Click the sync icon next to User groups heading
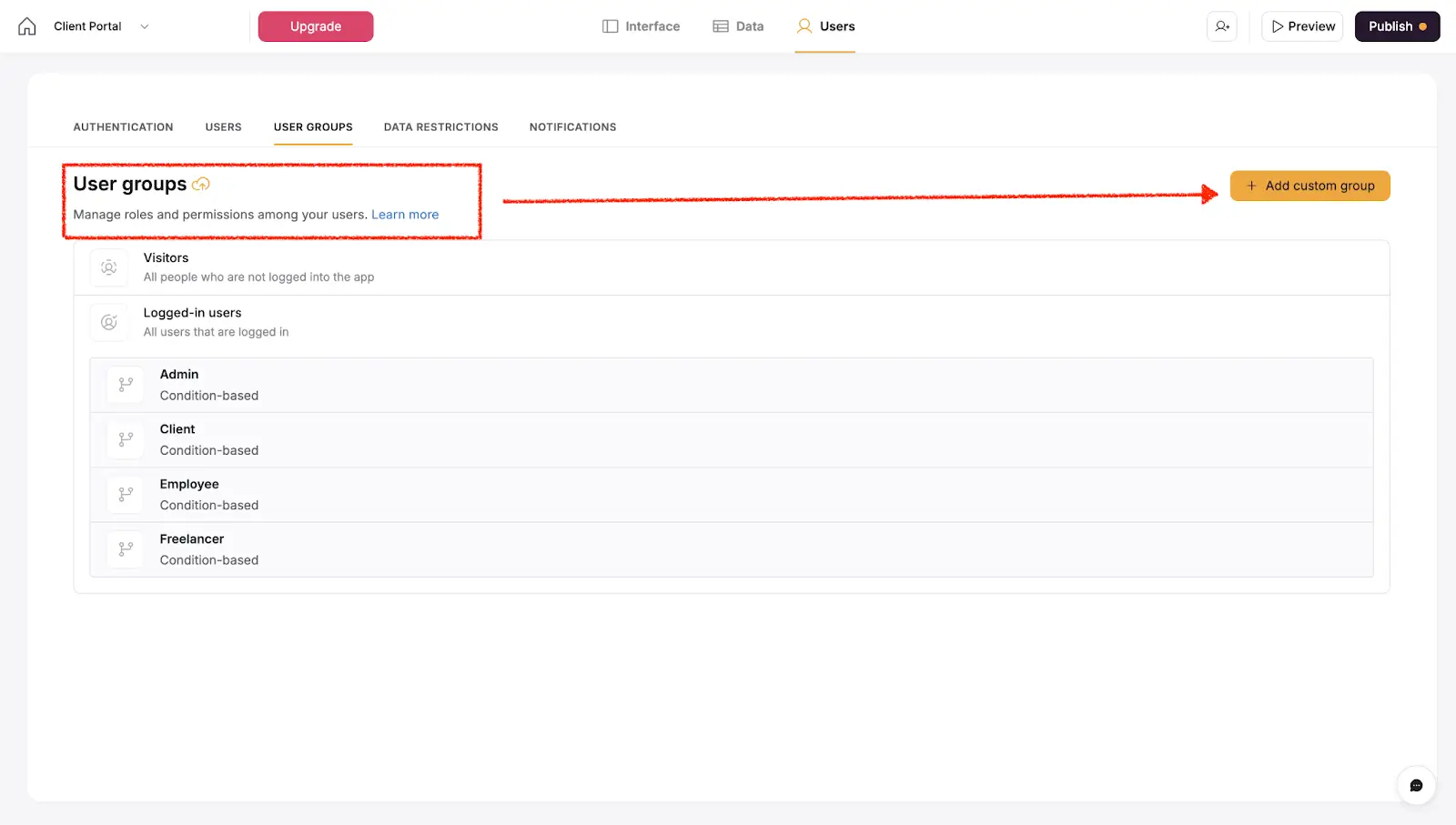This screenshot has height=825, width=1456. pos(200,184)
